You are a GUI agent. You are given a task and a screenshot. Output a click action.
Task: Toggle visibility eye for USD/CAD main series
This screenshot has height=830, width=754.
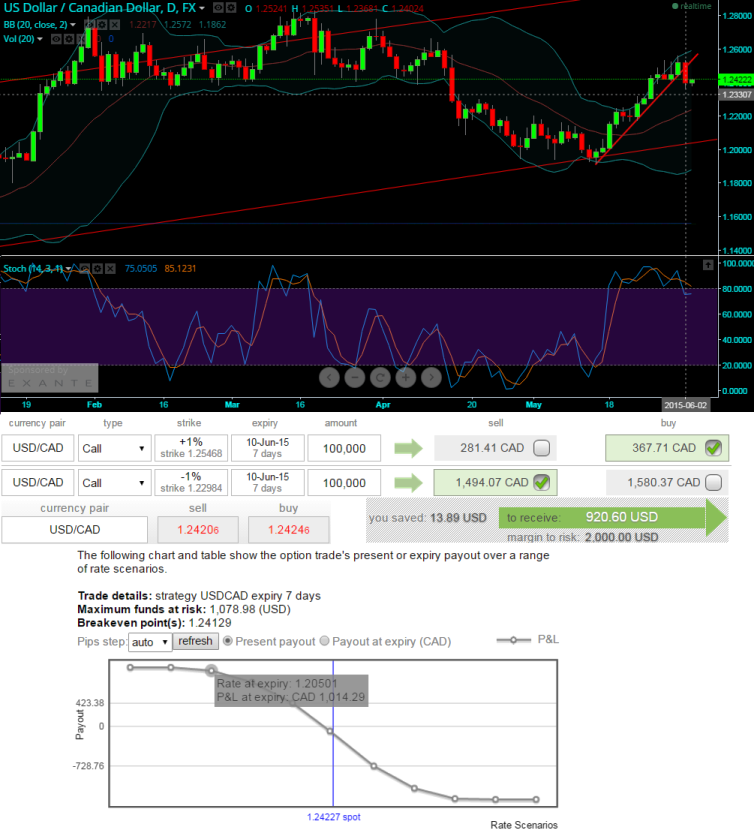[x=218, y=8]
